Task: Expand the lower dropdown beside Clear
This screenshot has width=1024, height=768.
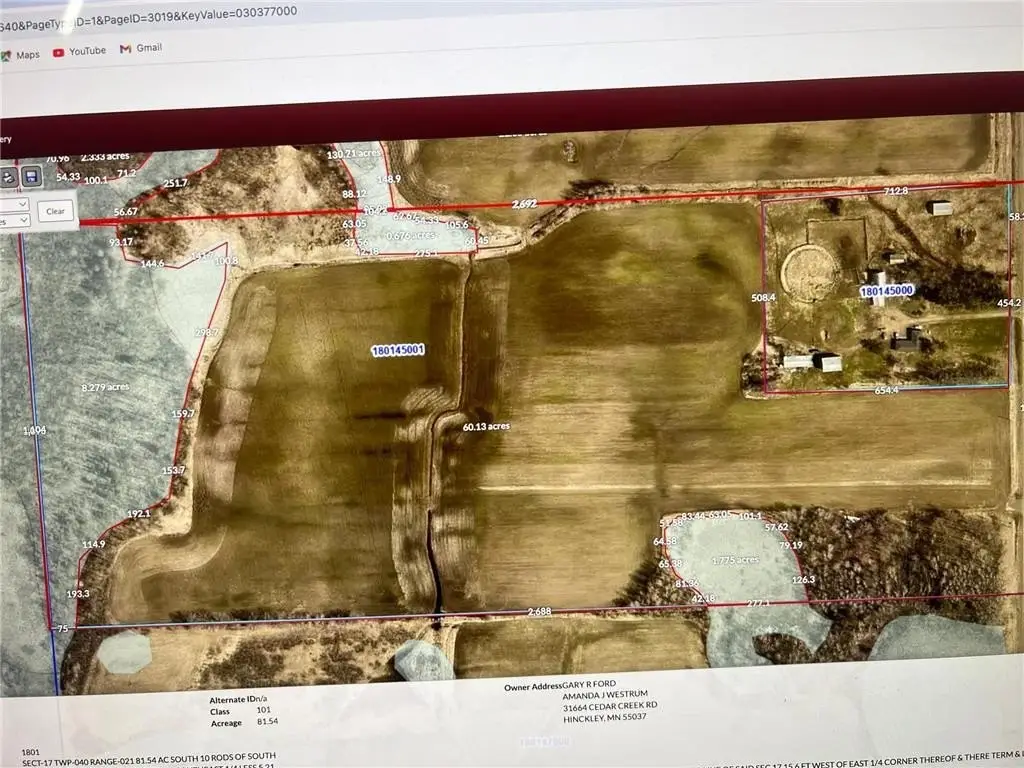Action: pyautogui.click(x=15, y=221)
